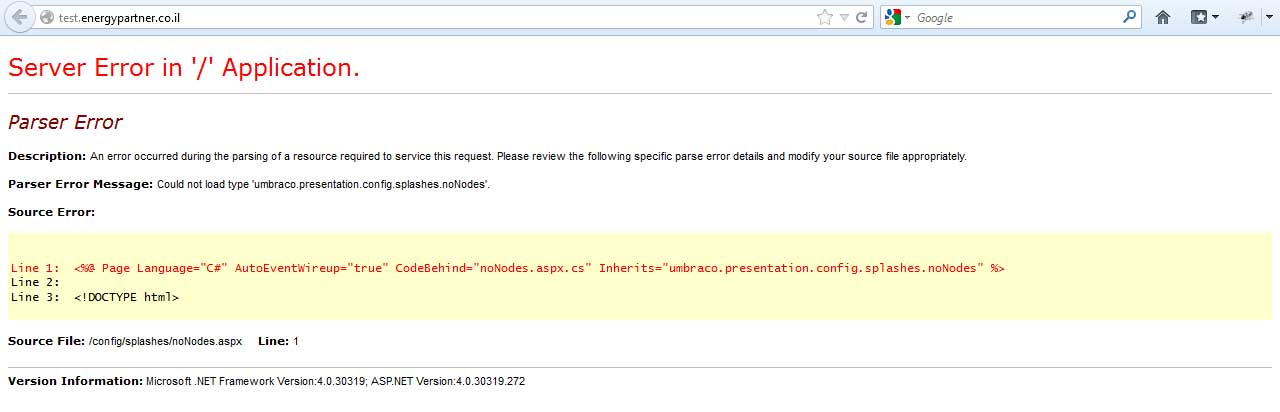Open the Home page icon
The height and width of the screenshot is (412, 1280).
1163,17
